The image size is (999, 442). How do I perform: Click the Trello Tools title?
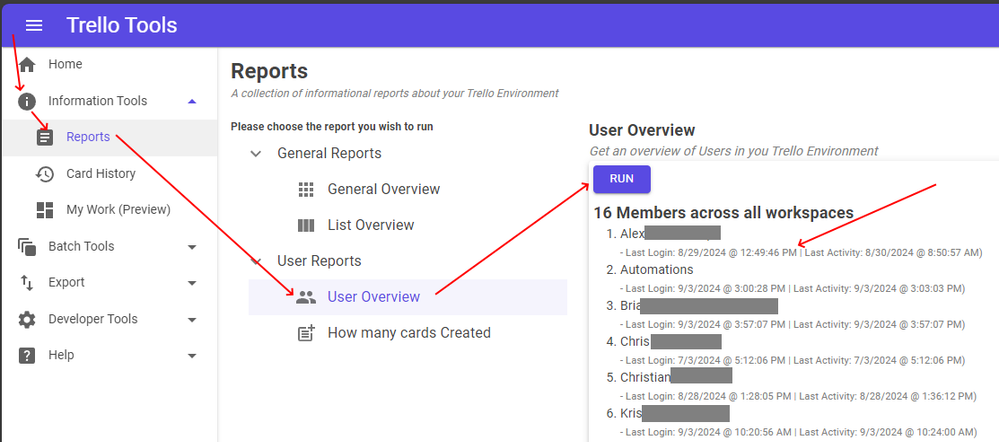122,25
